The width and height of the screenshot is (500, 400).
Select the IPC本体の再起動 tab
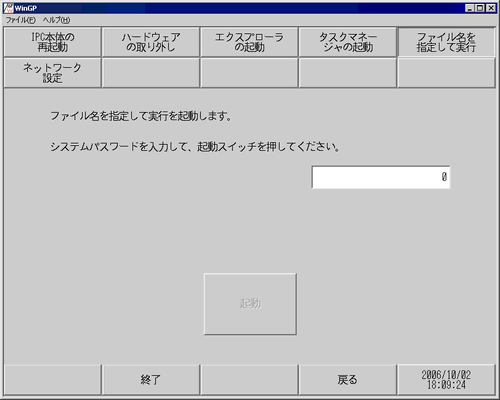(x=52, y=42)
